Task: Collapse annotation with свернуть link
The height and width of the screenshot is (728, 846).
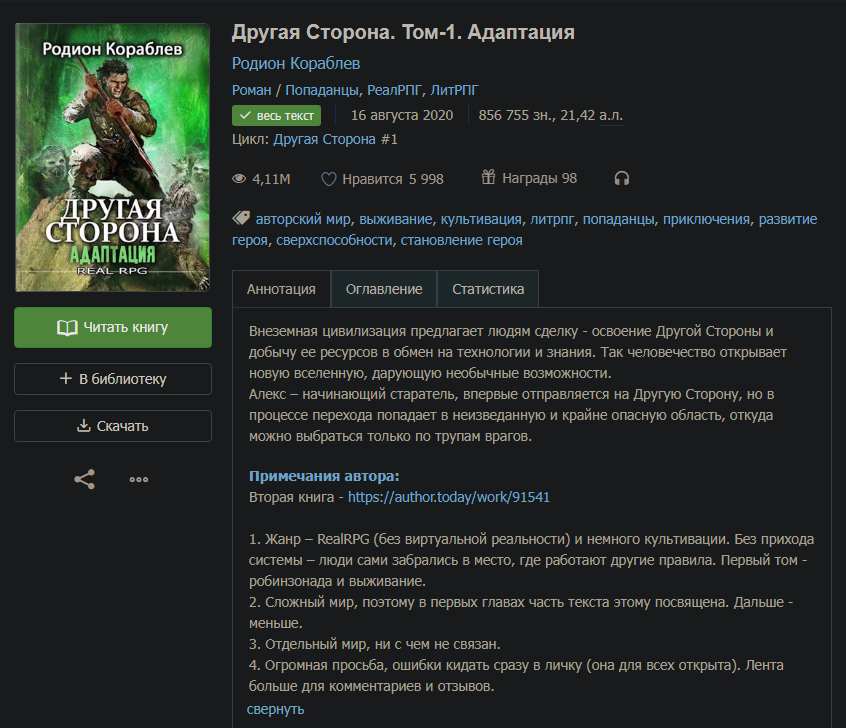Action: click(275, 709)
